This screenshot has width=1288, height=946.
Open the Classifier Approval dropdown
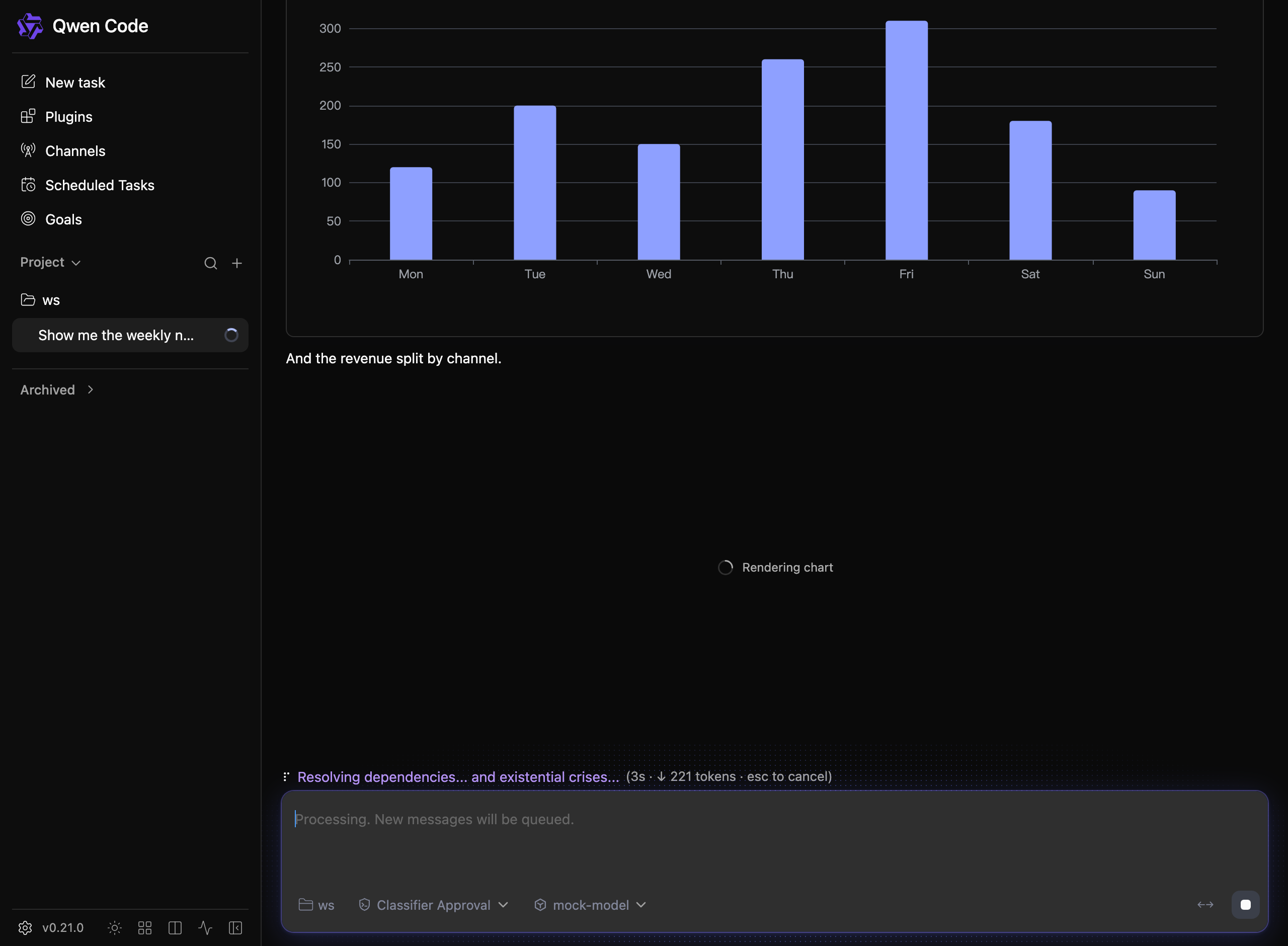coord(433,905)
